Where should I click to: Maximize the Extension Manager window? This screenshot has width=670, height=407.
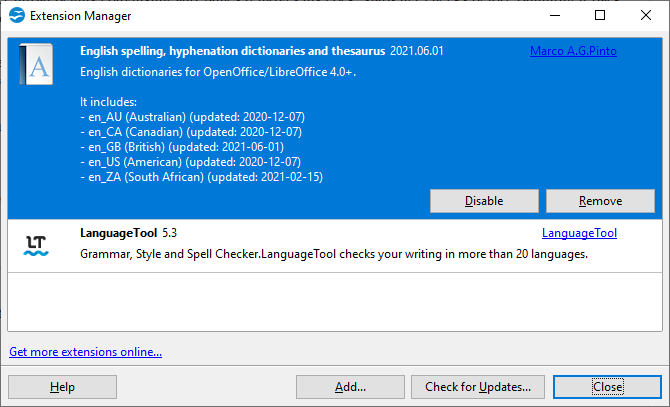599,16
